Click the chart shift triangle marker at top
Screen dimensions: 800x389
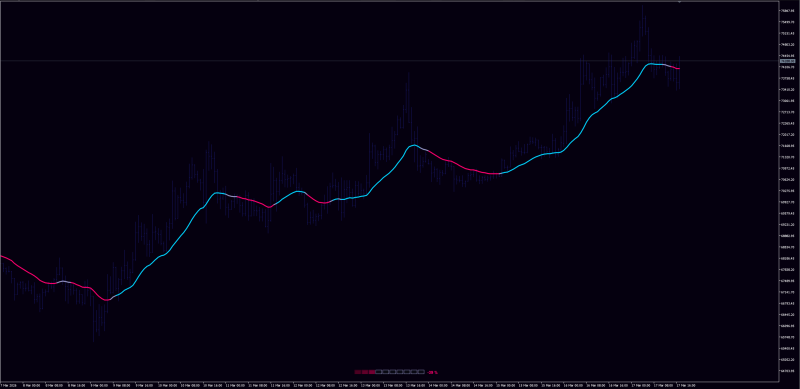pyautogui.click(x=680, y=3)
